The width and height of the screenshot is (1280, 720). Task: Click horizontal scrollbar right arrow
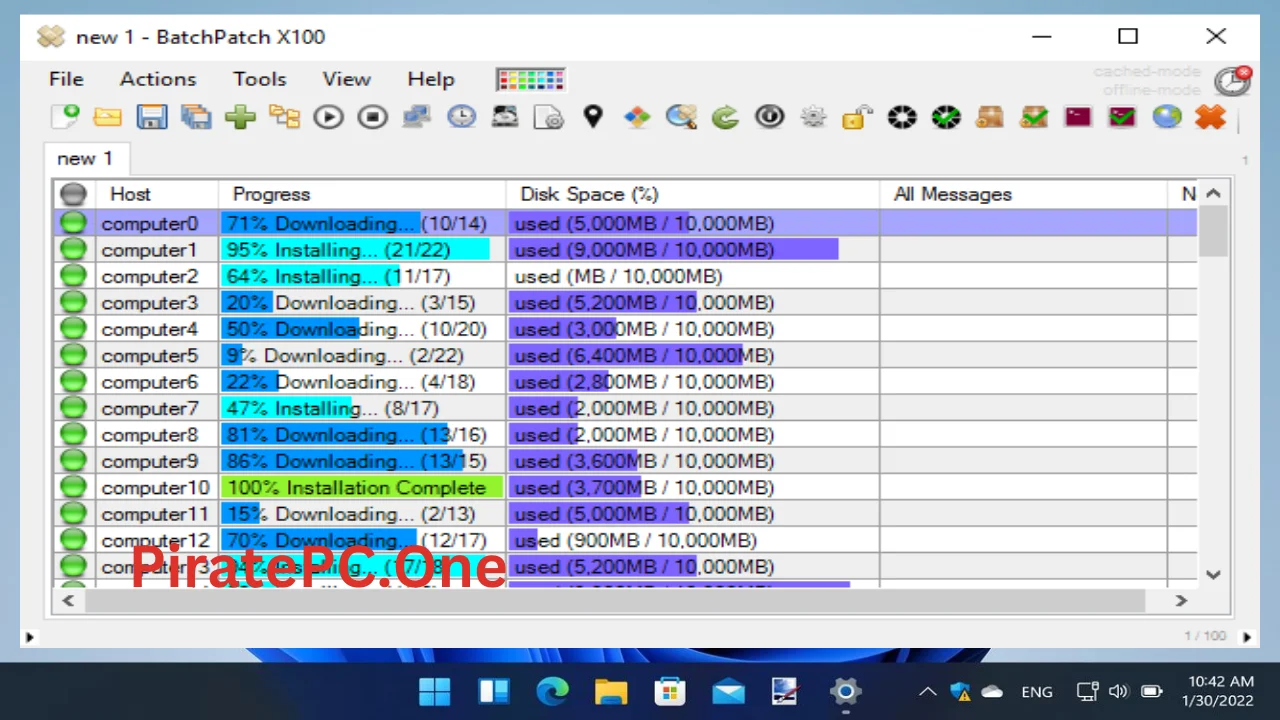[x=1181, y=600]
